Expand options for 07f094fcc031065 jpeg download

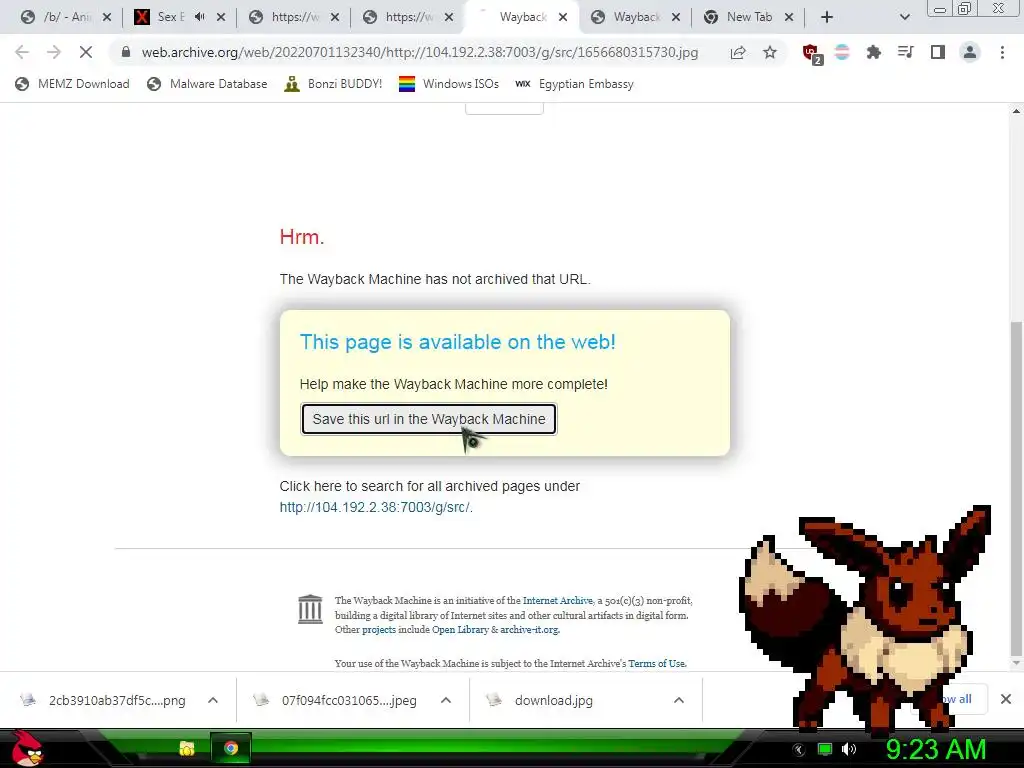[x=446, y=700]
